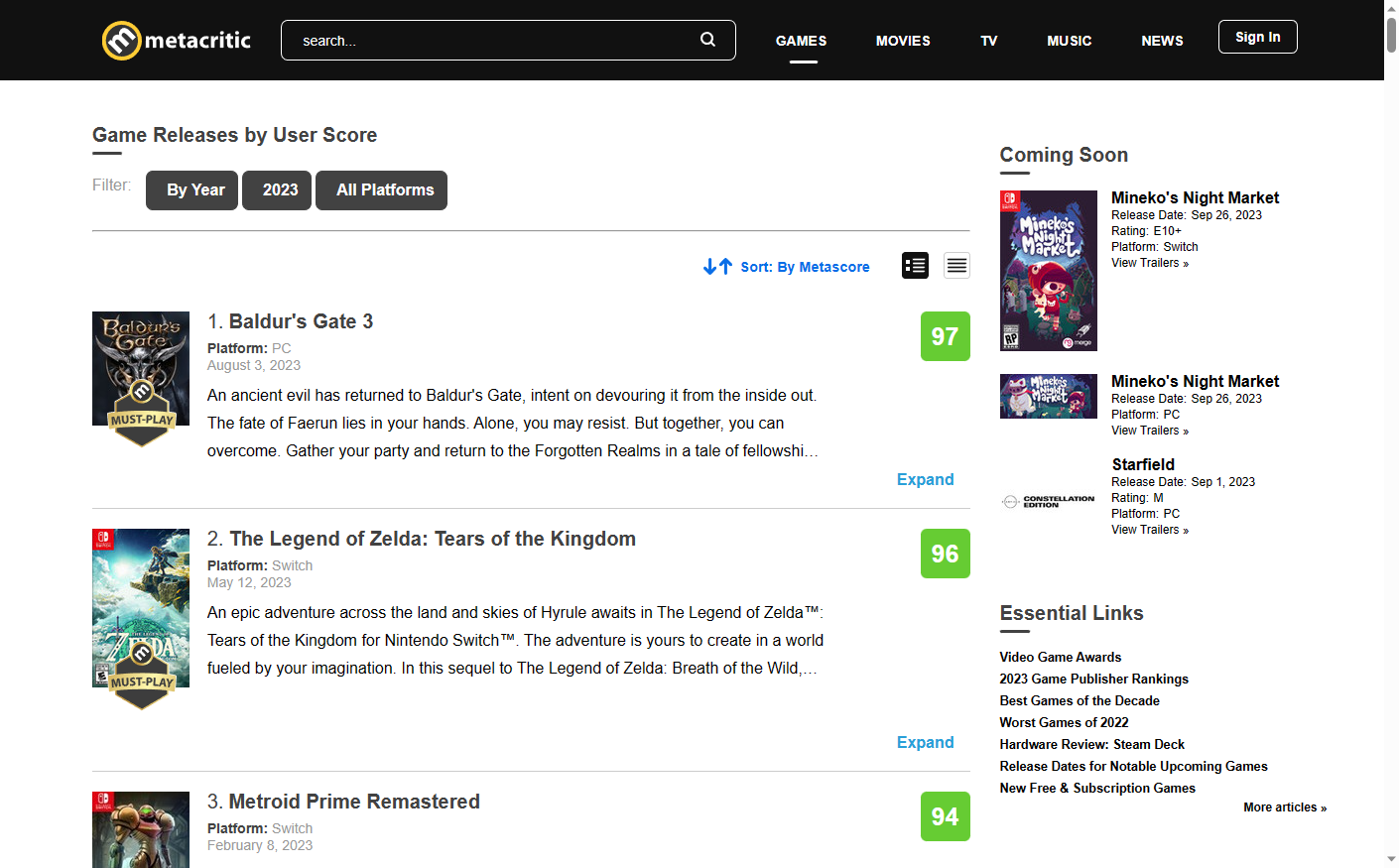The height and width of the screenshot is (868, 1399).
Task: Click the sort arrows icon
Action: tap(717, 267)
